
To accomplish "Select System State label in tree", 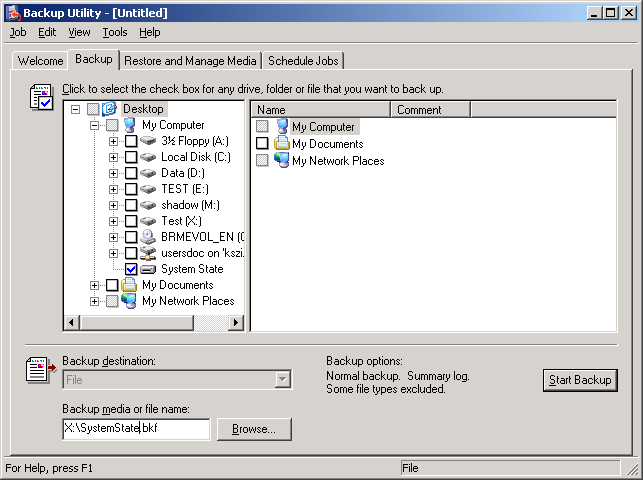I will pos(192,269).
